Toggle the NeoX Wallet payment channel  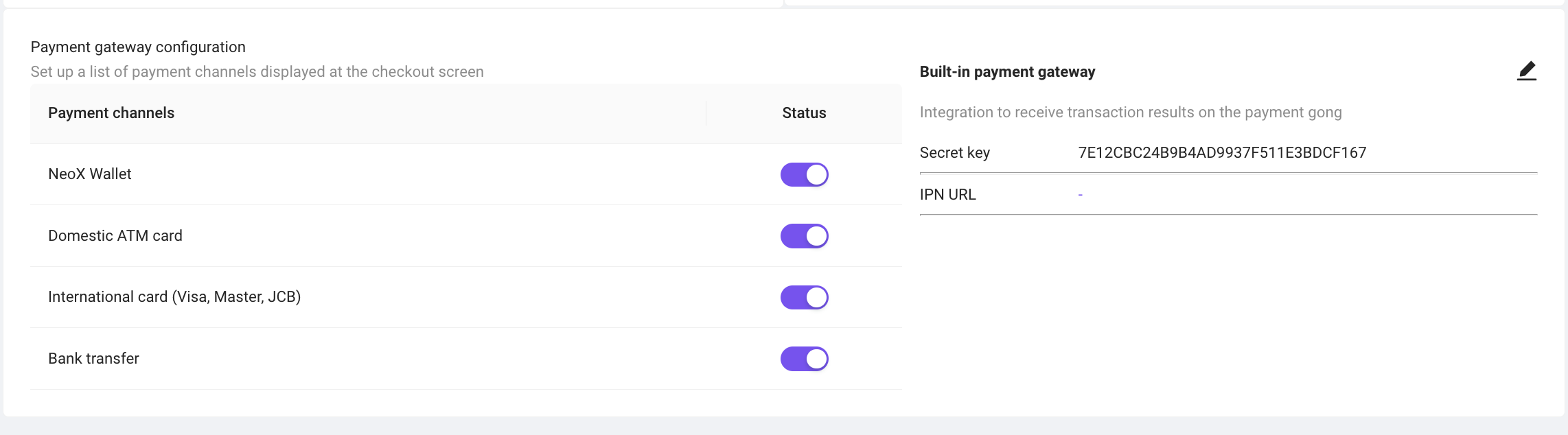[804, 174]
